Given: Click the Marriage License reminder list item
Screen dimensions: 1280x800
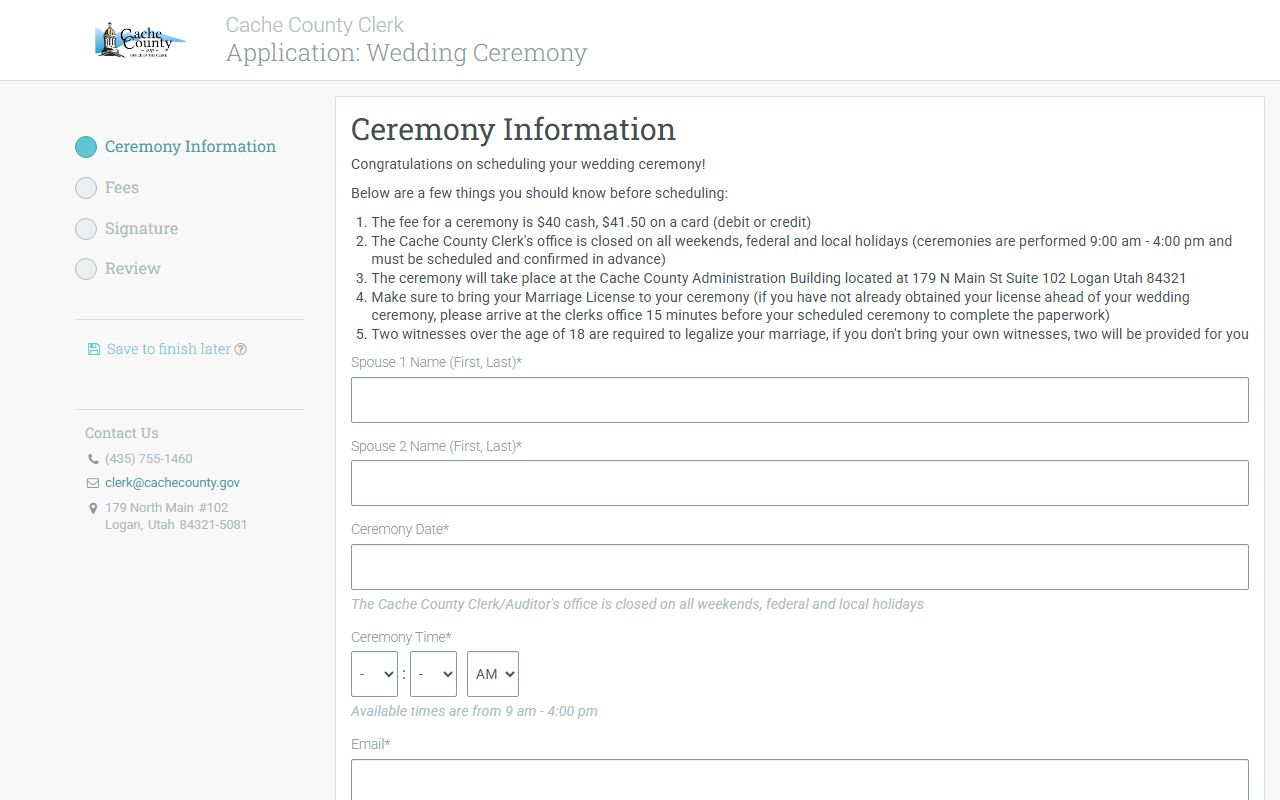Looking at the screenshot, I should (780, 306).
